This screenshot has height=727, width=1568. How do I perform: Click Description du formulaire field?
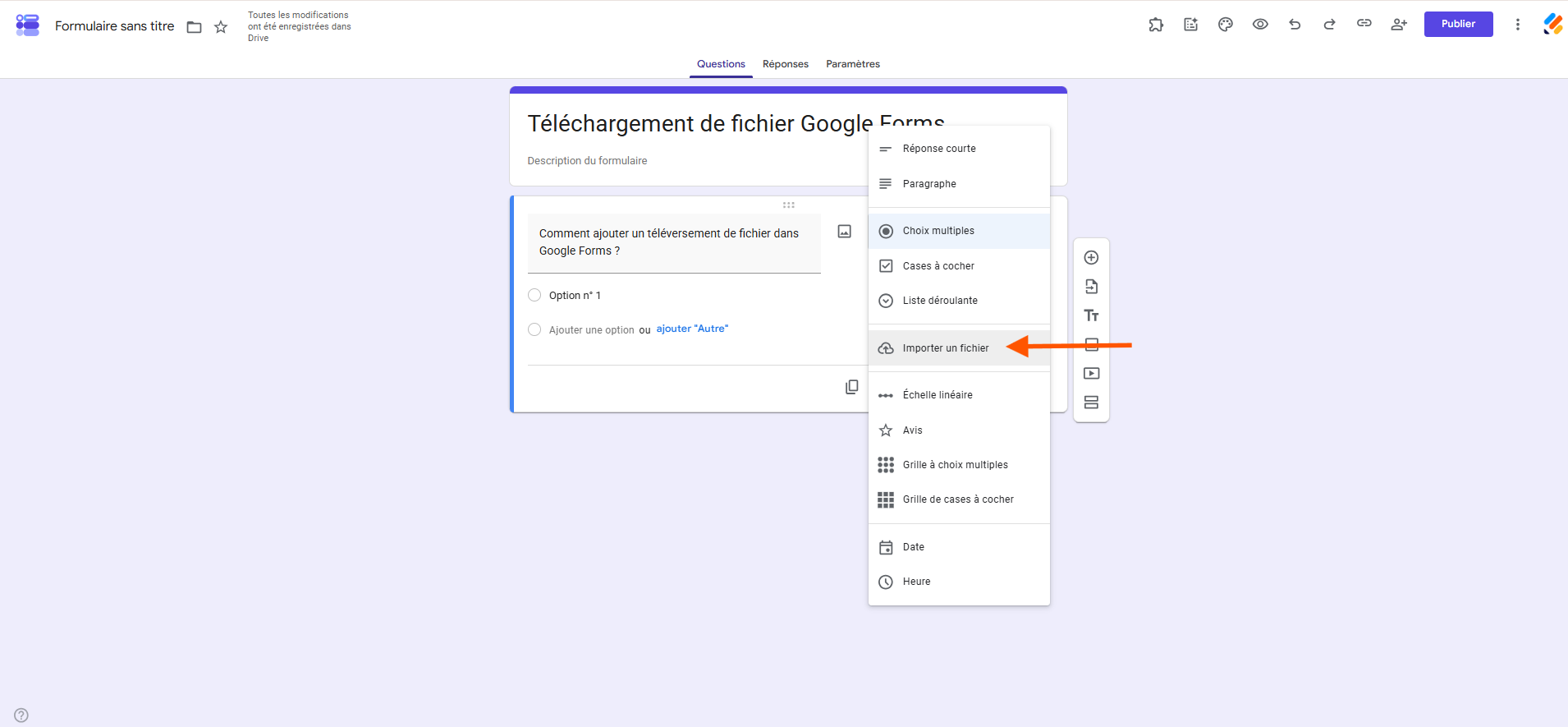click(587, 161)
